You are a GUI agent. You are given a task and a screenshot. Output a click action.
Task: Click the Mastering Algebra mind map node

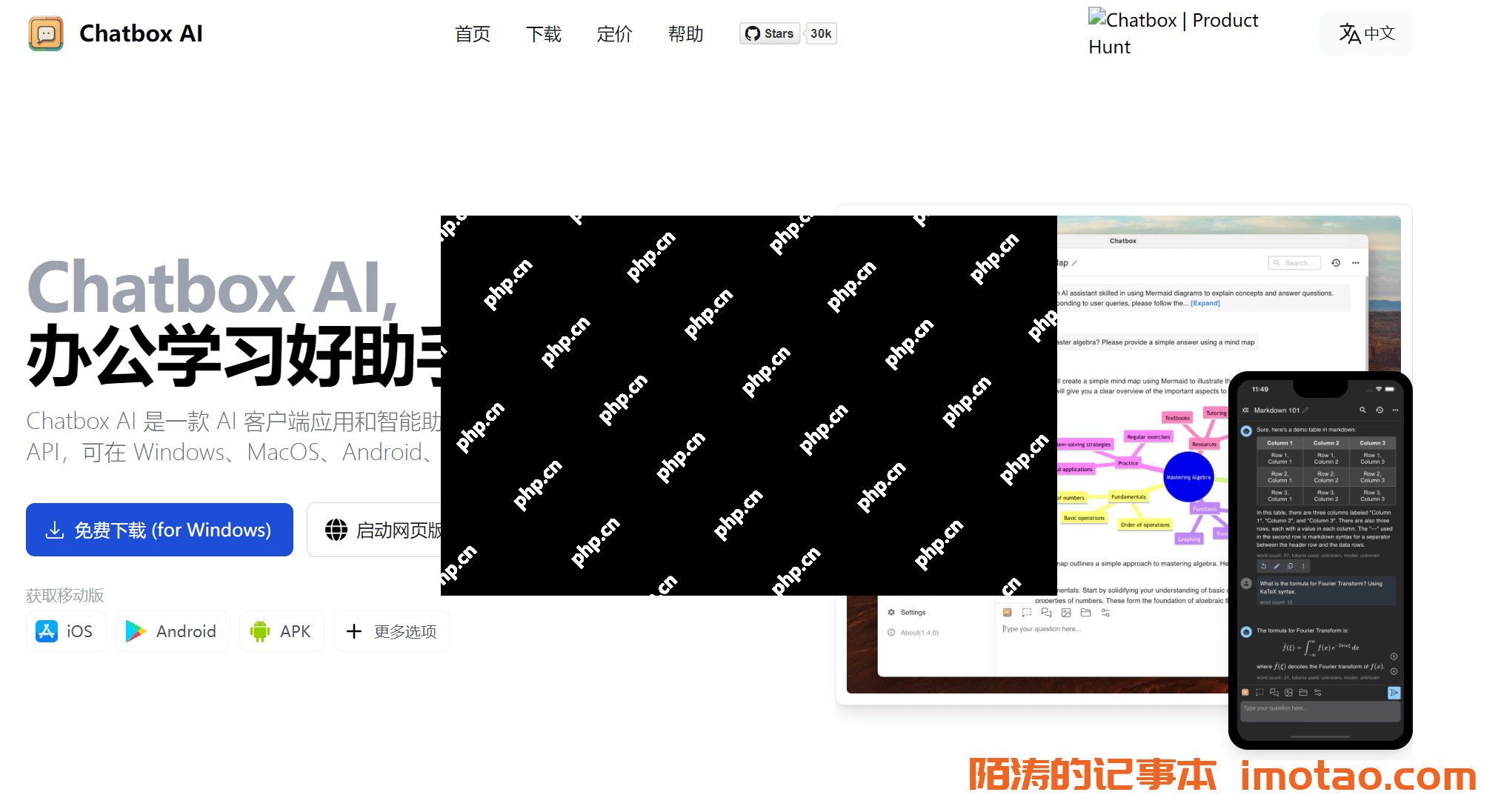[x=1188, y=477]
